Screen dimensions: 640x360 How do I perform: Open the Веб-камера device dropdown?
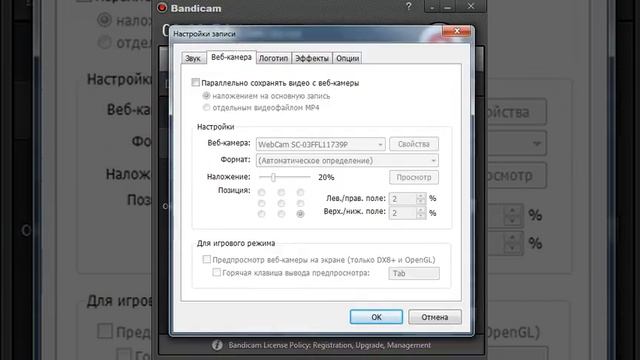pyautogui.click(x=320, y=144)
